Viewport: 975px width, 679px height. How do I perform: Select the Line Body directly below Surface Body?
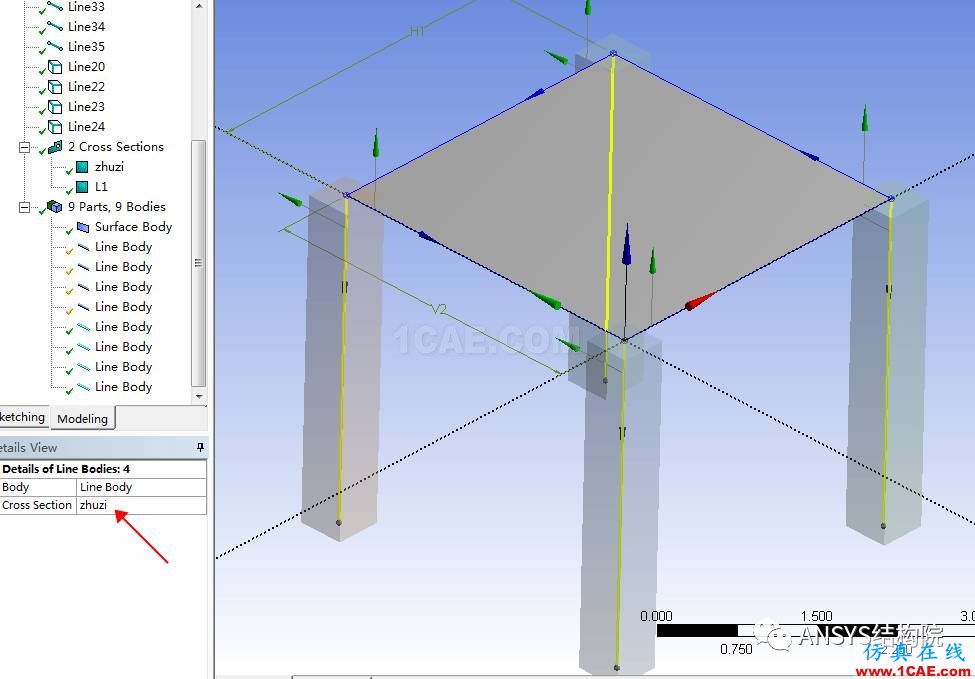(124, 247)
